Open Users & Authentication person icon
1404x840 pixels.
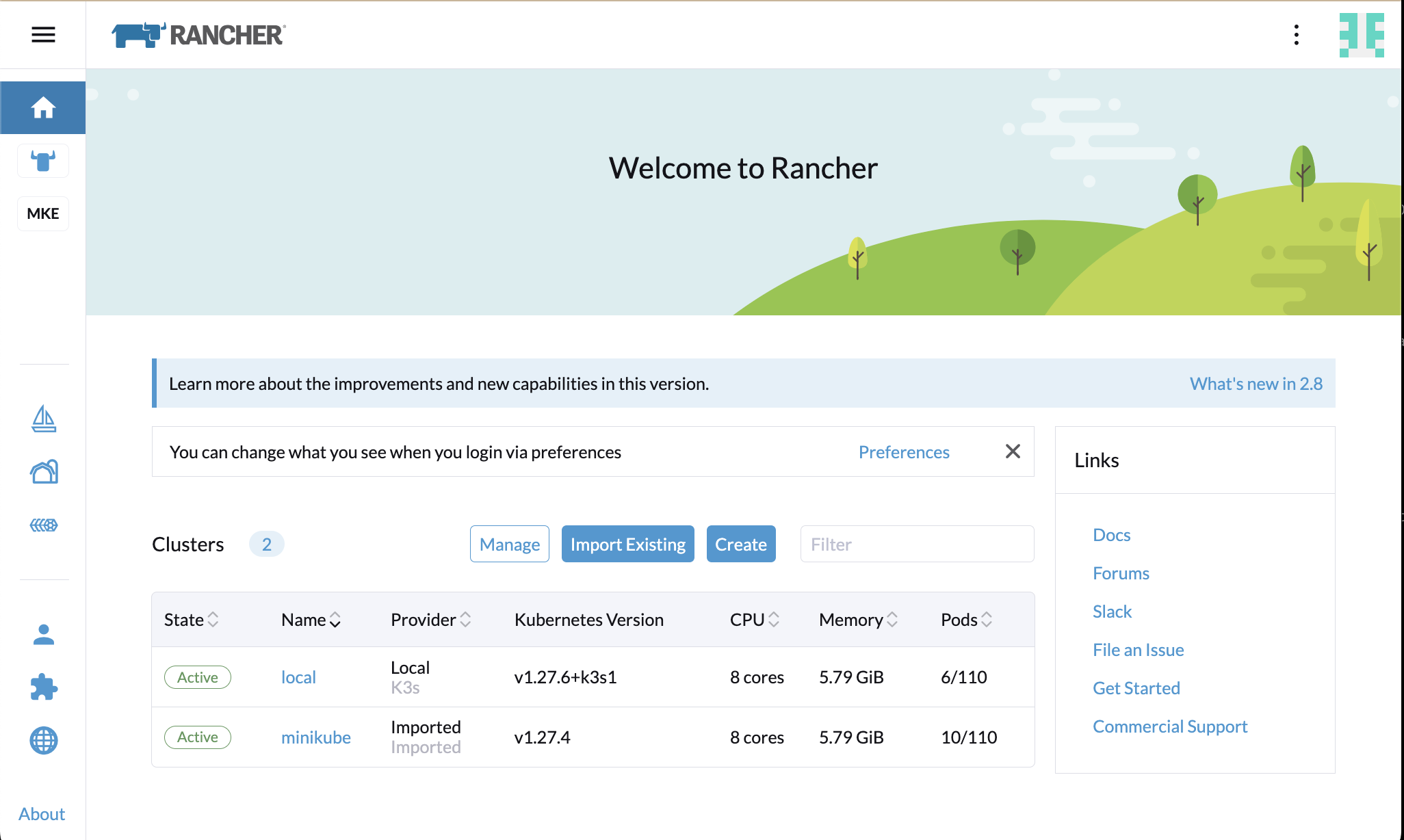(x=44, y=634)
